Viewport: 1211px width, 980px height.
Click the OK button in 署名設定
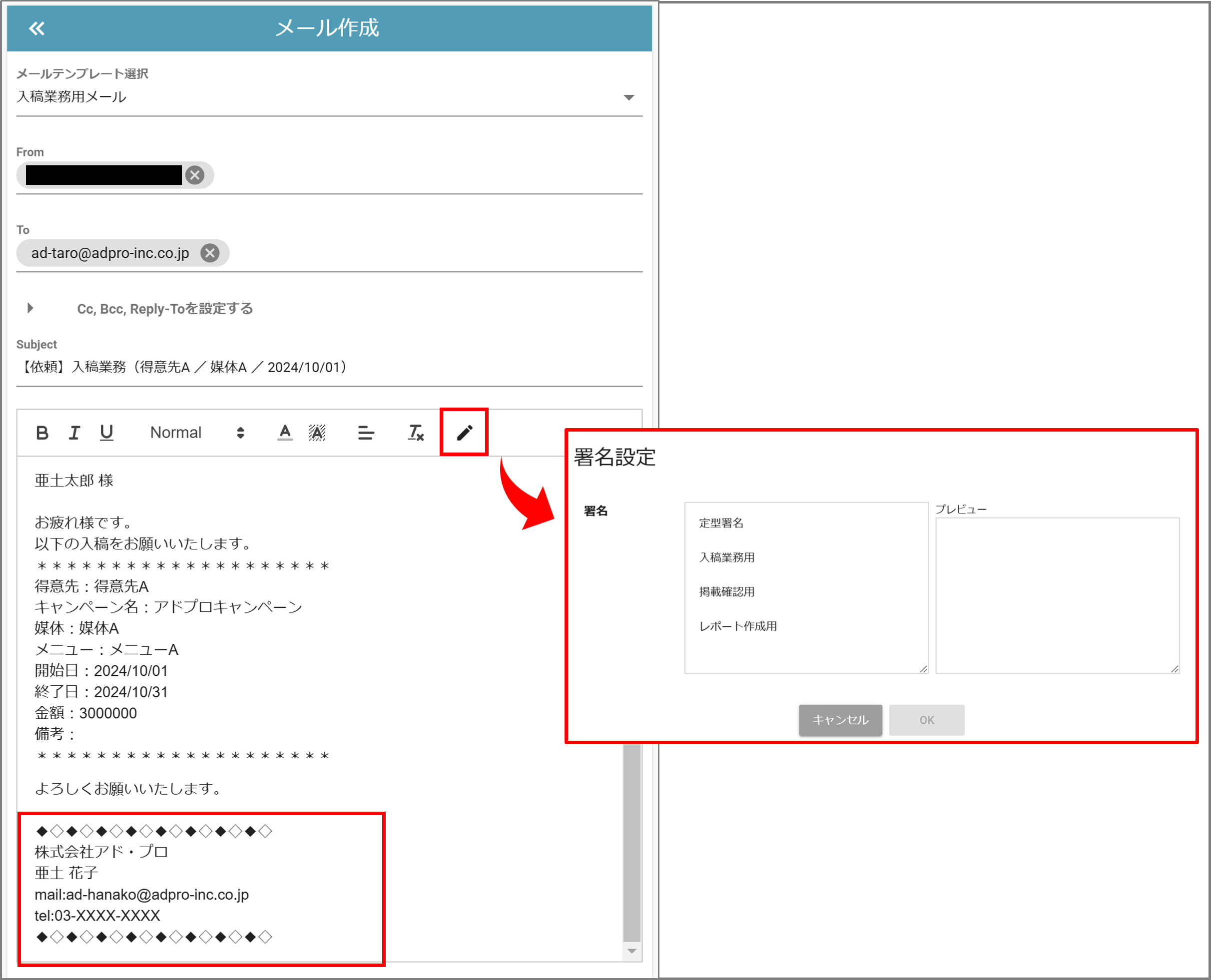click(x=926, y=720)
